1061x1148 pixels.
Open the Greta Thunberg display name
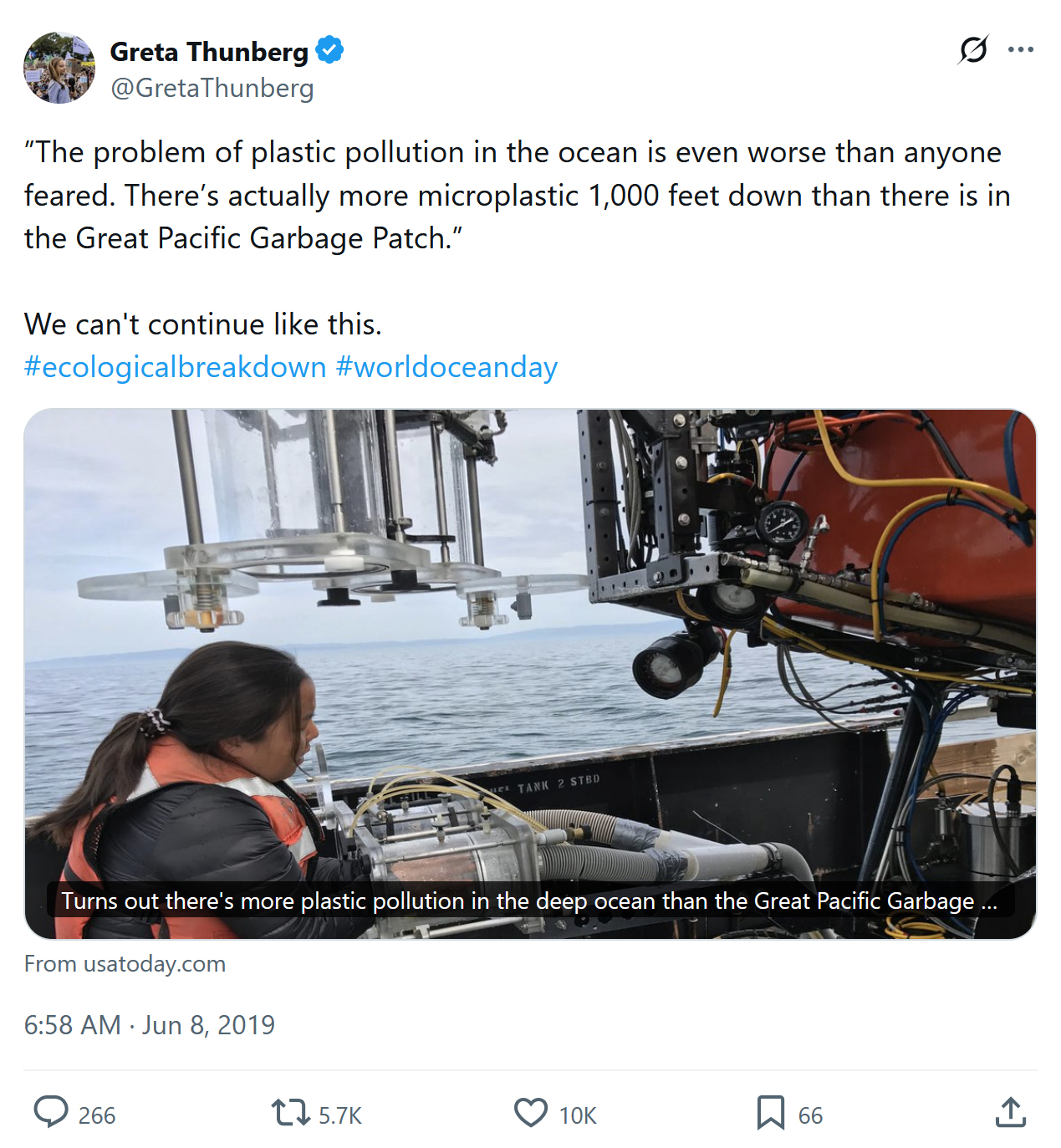[209, 52]
